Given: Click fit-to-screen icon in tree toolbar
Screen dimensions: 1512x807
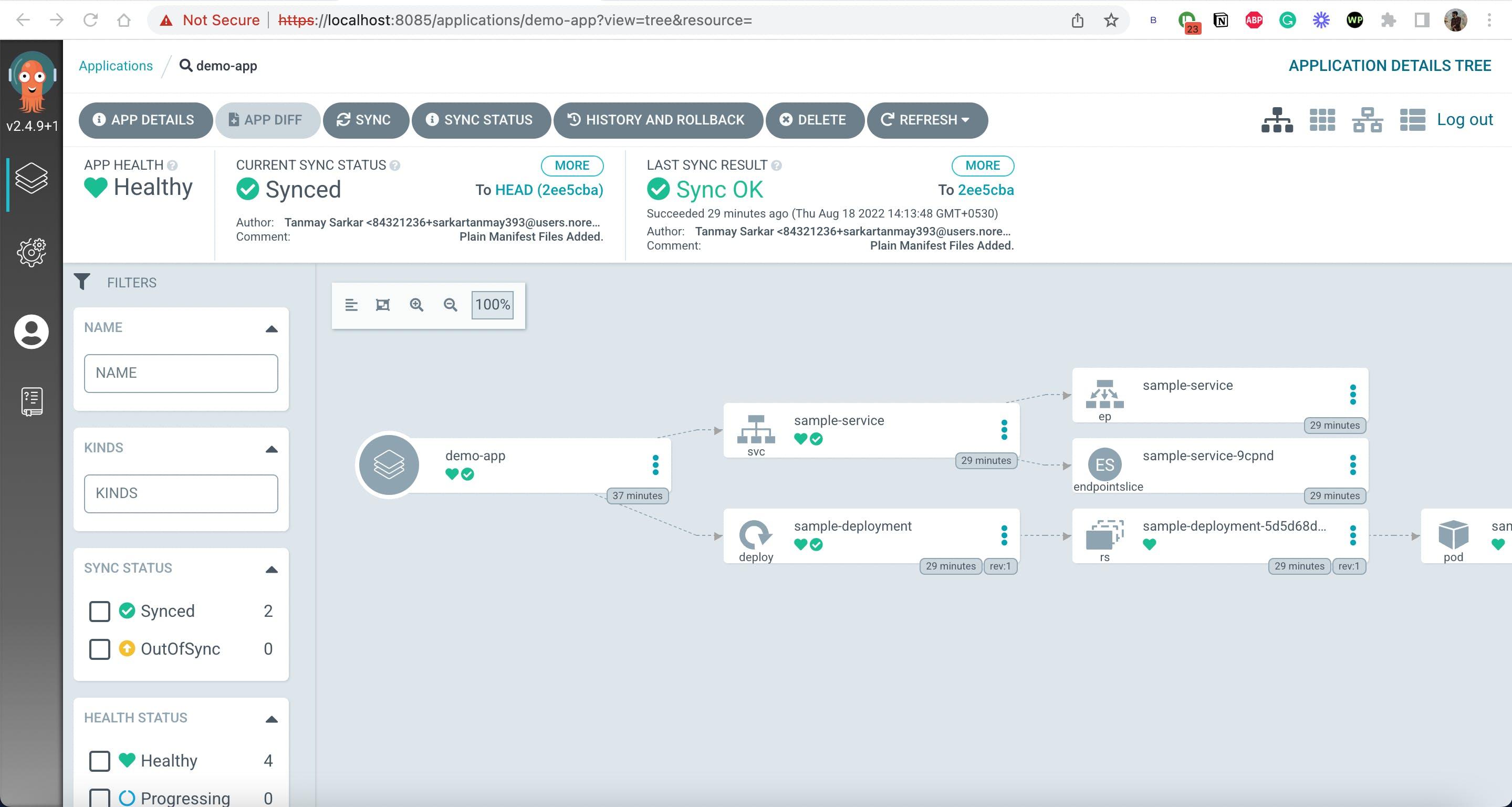Looking at the screenshot, I should coord(383,305).
